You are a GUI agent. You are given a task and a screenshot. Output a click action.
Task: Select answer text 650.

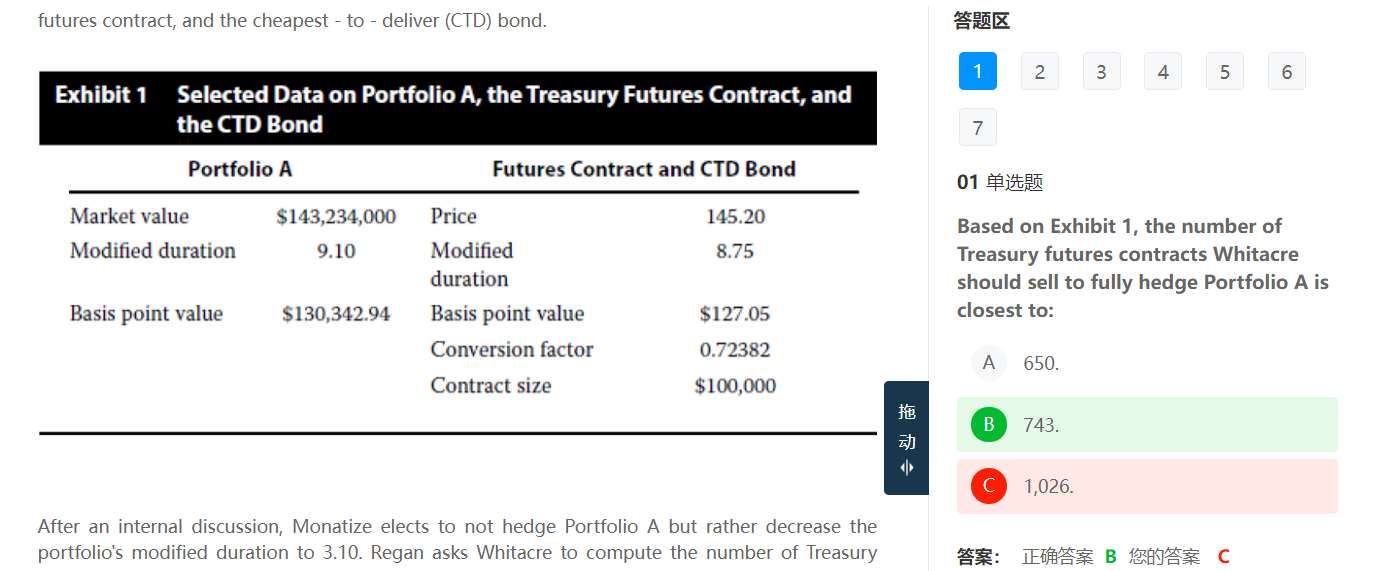(x=1041, y=364)
